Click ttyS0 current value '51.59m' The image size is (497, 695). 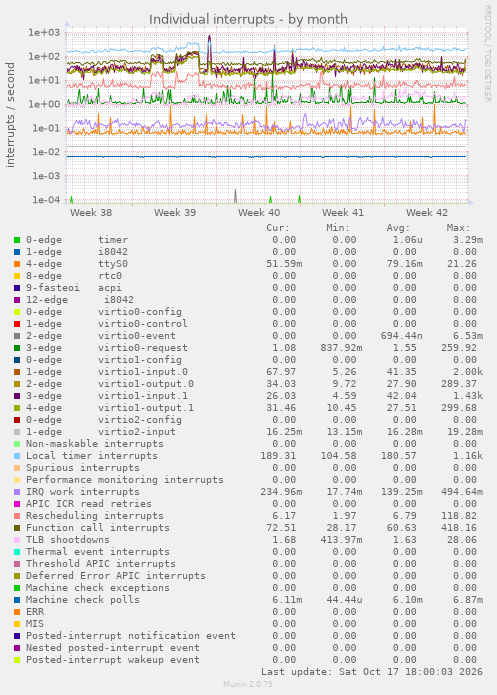(x=284, y=264)
